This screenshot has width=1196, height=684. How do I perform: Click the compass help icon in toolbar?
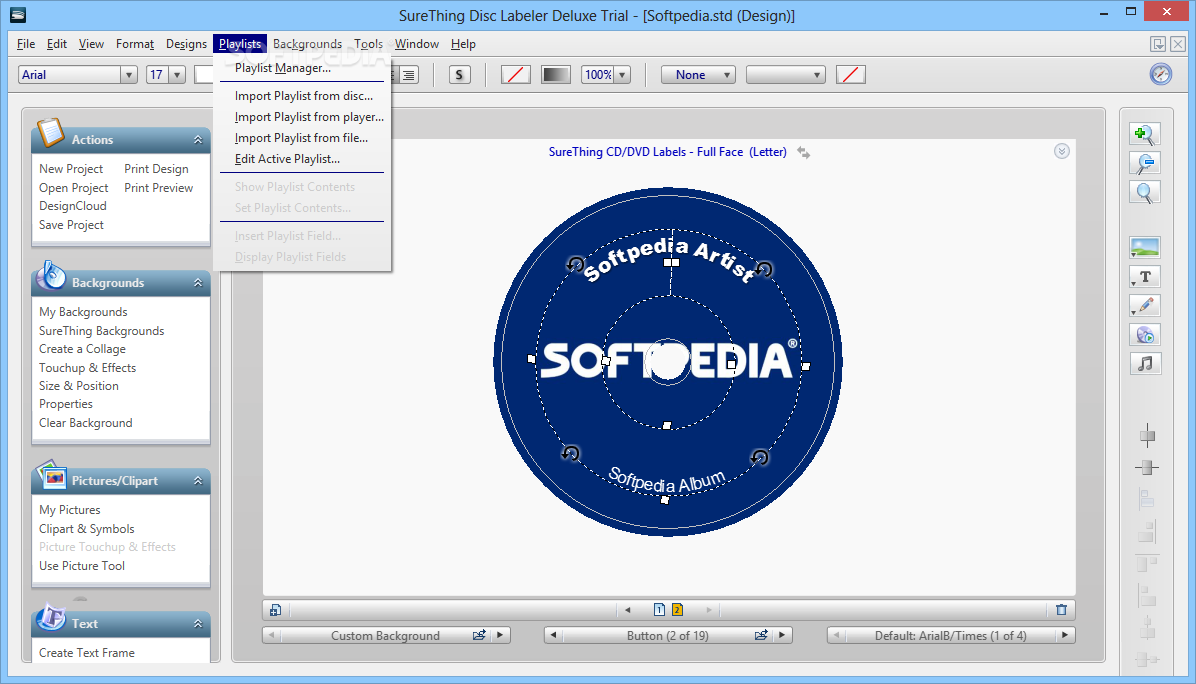tap(1160, 74)
